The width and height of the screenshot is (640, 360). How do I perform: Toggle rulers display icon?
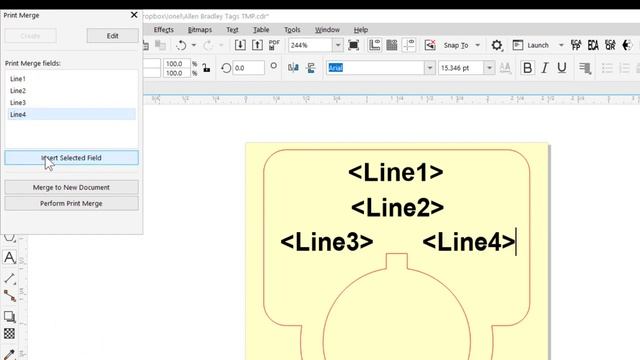coord(374,45)
